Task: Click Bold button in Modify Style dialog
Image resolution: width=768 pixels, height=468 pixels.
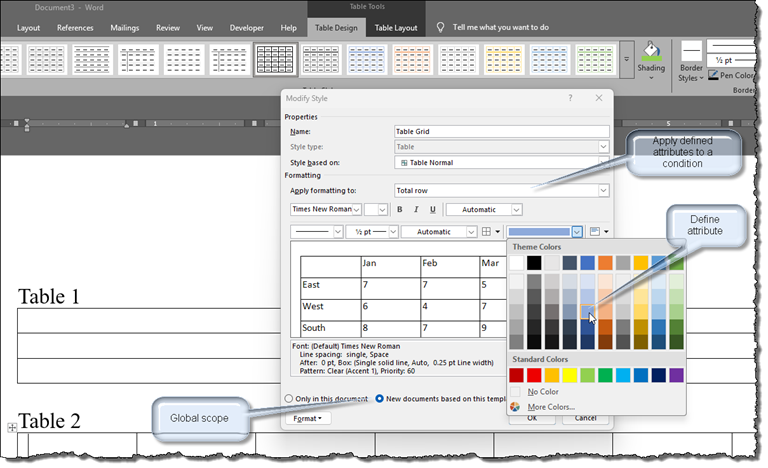Action: point(400,210)
